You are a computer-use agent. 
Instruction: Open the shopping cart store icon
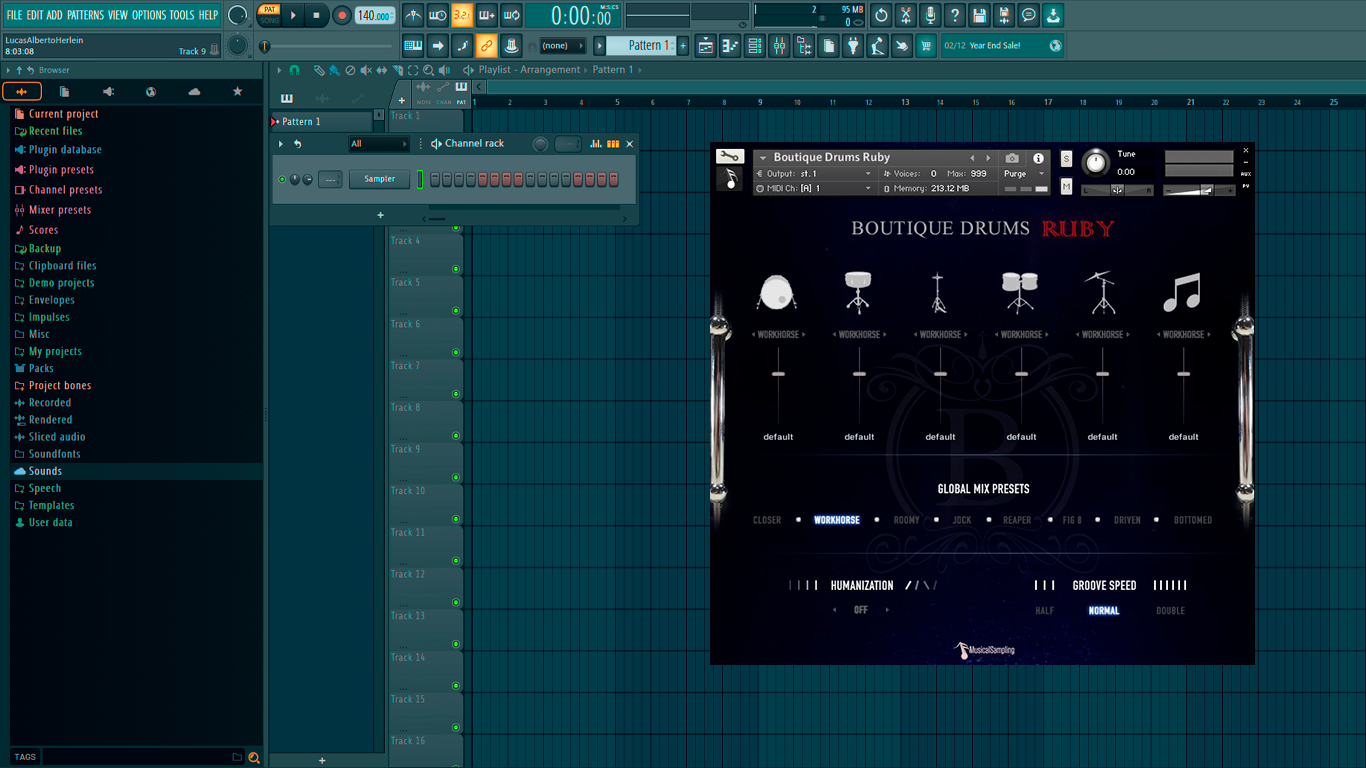pyautogui.click(x=926, y=46)
